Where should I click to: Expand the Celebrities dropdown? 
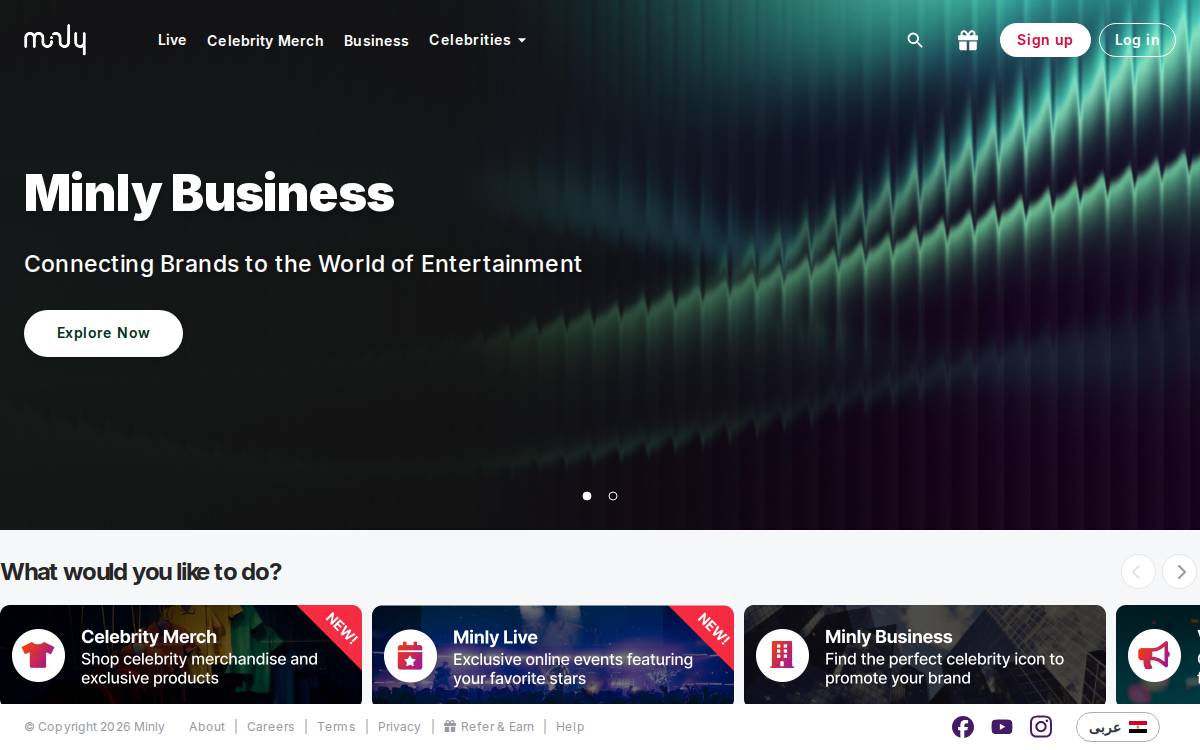point(477,40)
